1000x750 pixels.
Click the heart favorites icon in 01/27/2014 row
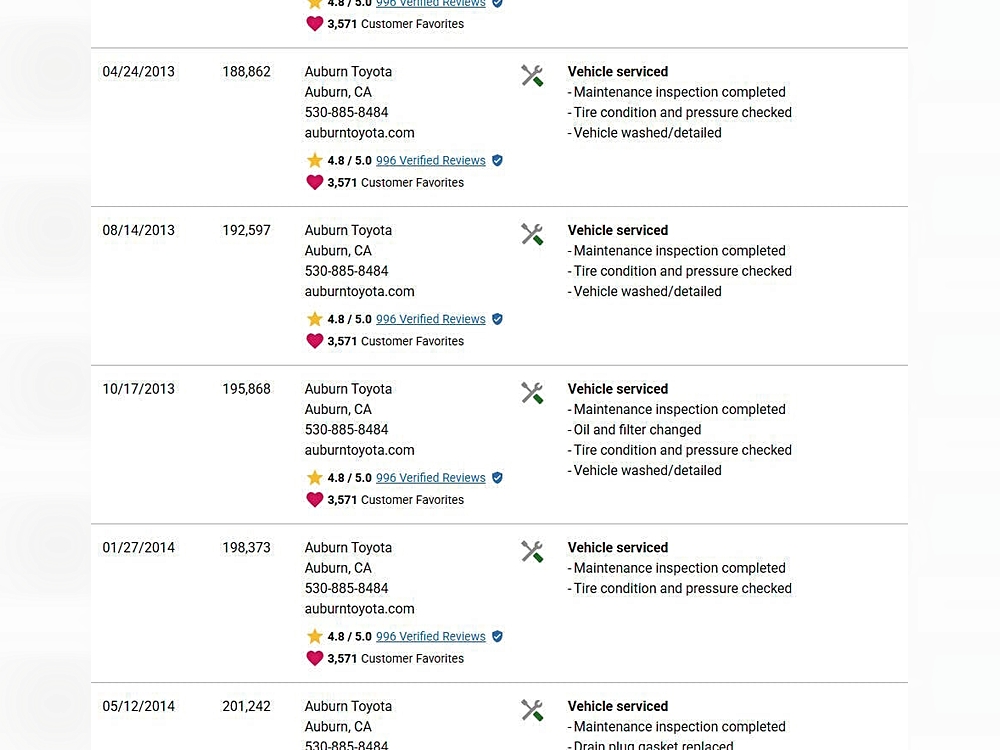(x=315, y=658)
